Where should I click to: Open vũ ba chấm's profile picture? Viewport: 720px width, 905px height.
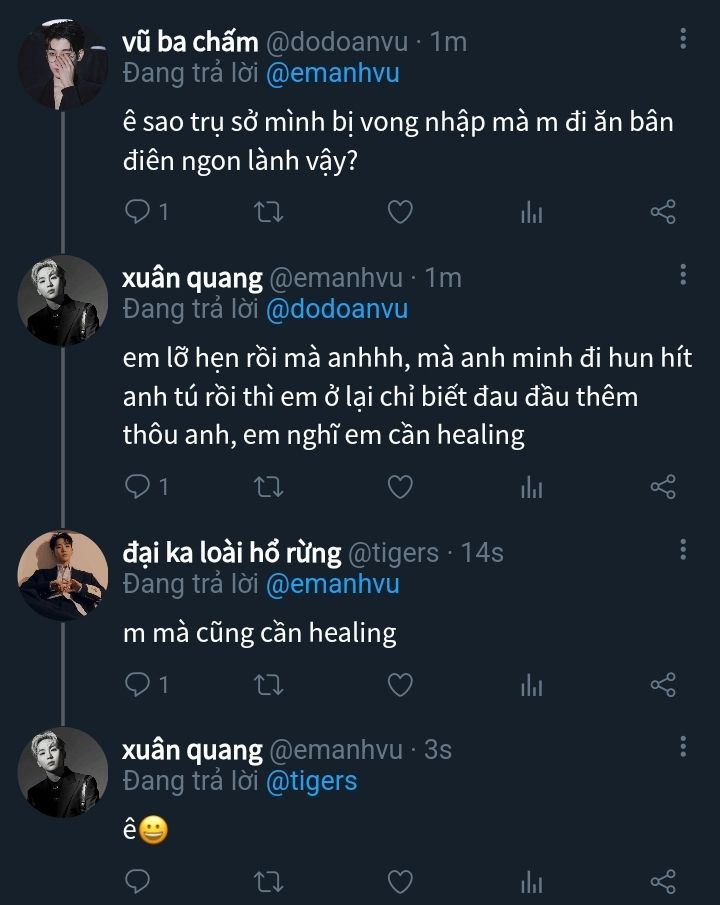pos(62,64)
